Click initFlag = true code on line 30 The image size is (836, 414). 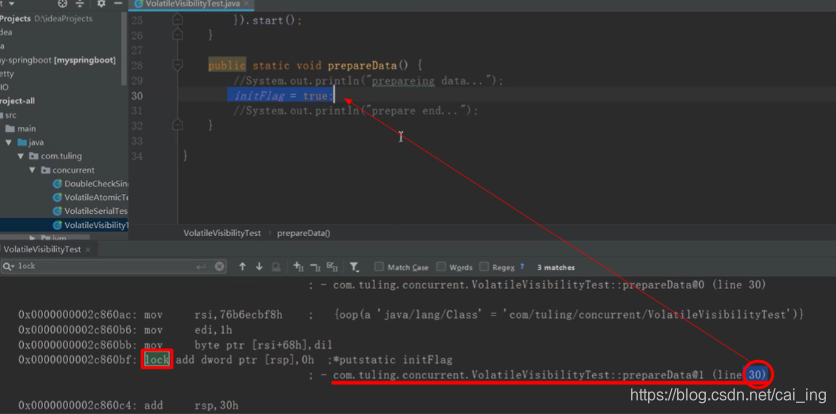point(283,95)
